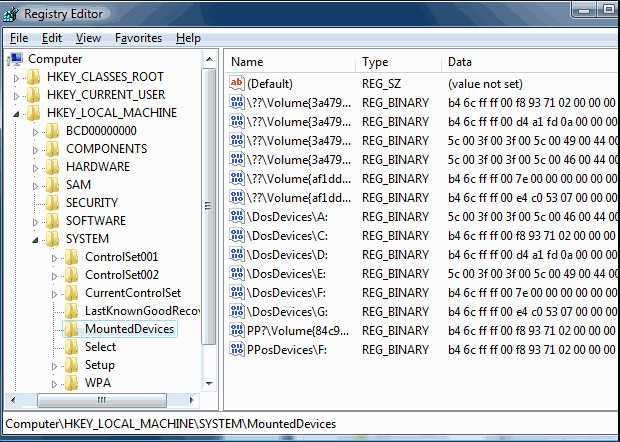Click the Computer icon in tree
The image size is (620, 442).
(x=15, y=59)
